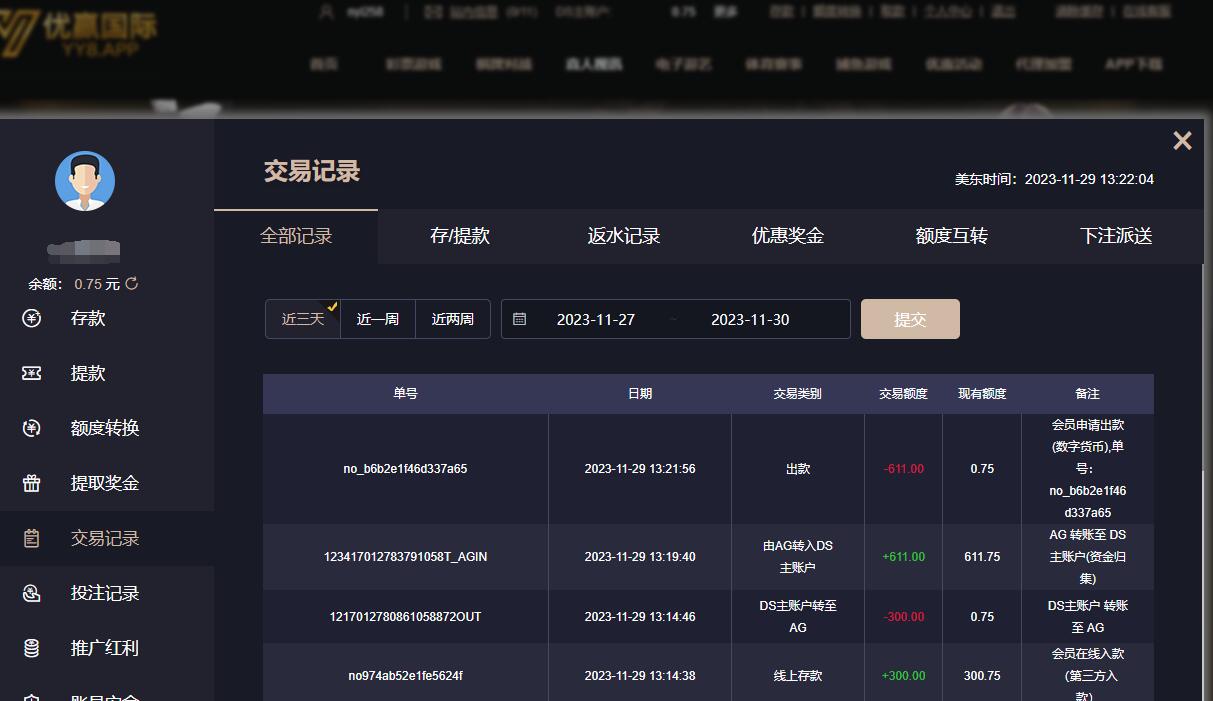Viewport: 1213px width, 701px height.
Task: Click the 日期 column header
Action: (640, 394)
